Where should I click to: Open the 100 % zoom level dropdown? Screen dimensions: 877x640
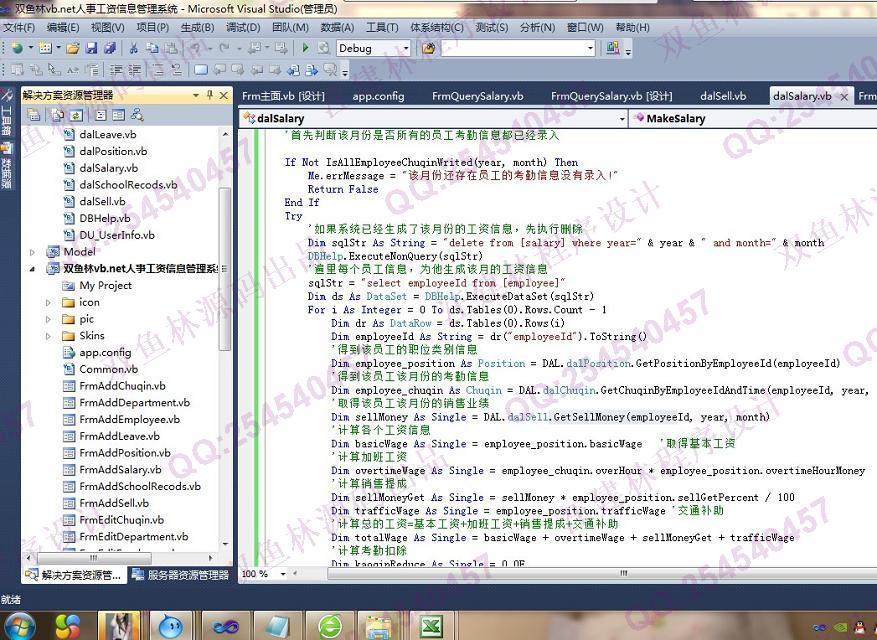pyautogui.click(x=283, y=574)
